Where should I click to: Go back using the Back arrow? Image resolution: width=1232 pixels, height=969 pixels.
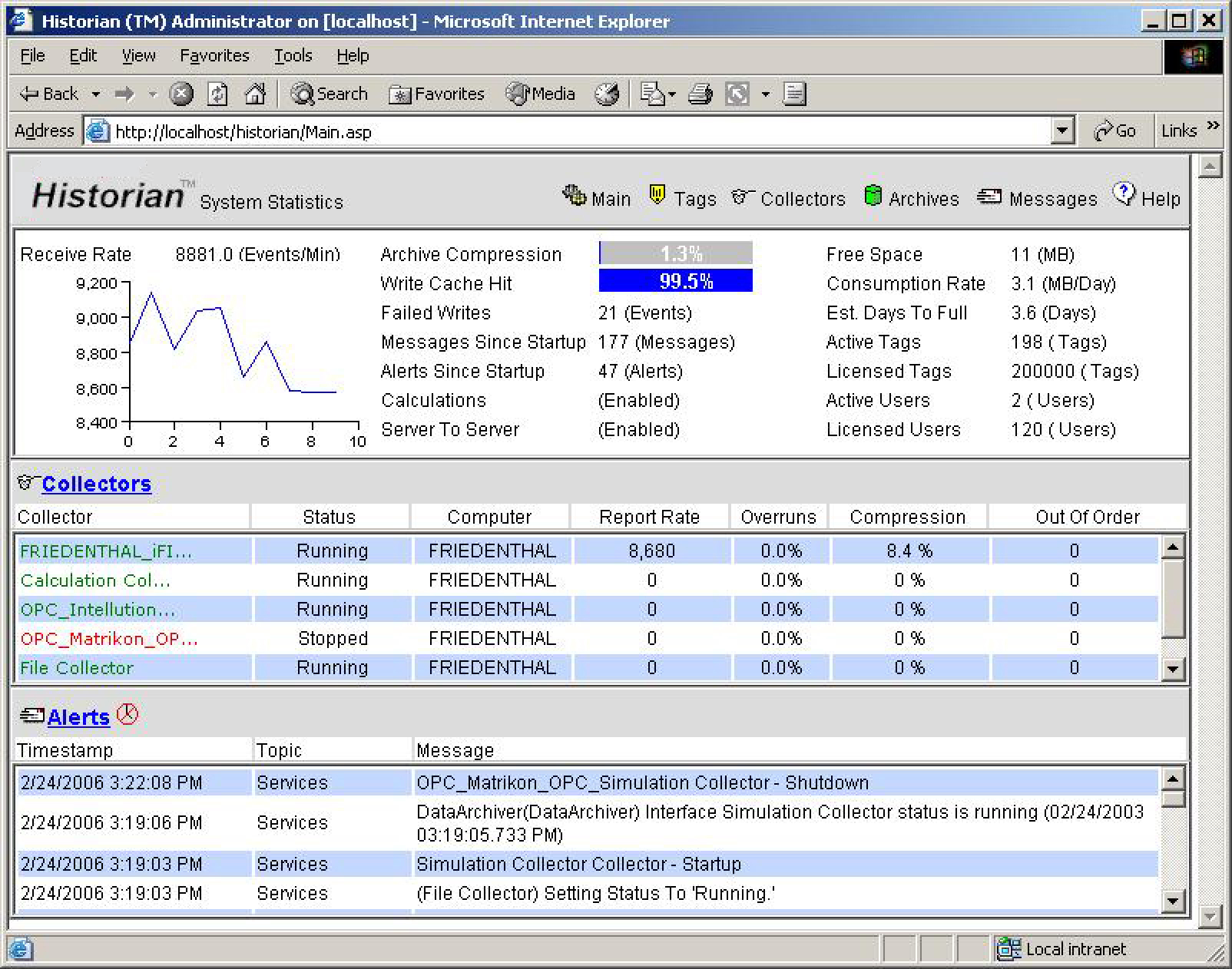[48, 94]
